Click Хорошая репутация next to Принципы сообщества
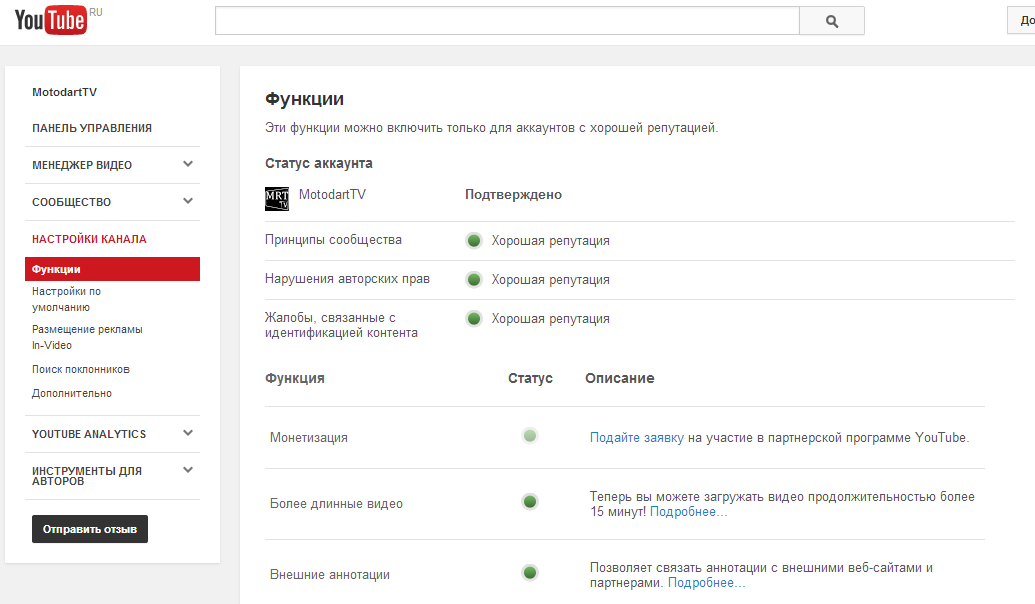 coord(551,241)
